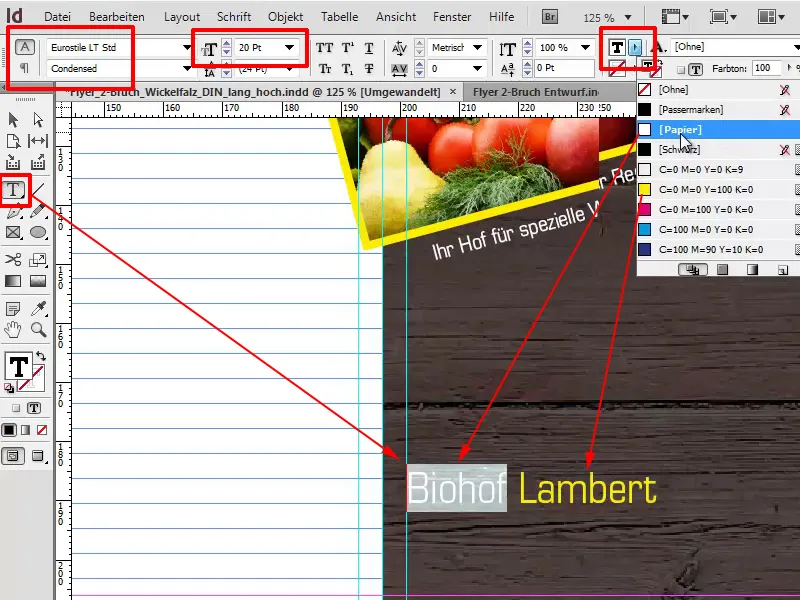Open the tracking dropdown showing 0

click(478, 68)
